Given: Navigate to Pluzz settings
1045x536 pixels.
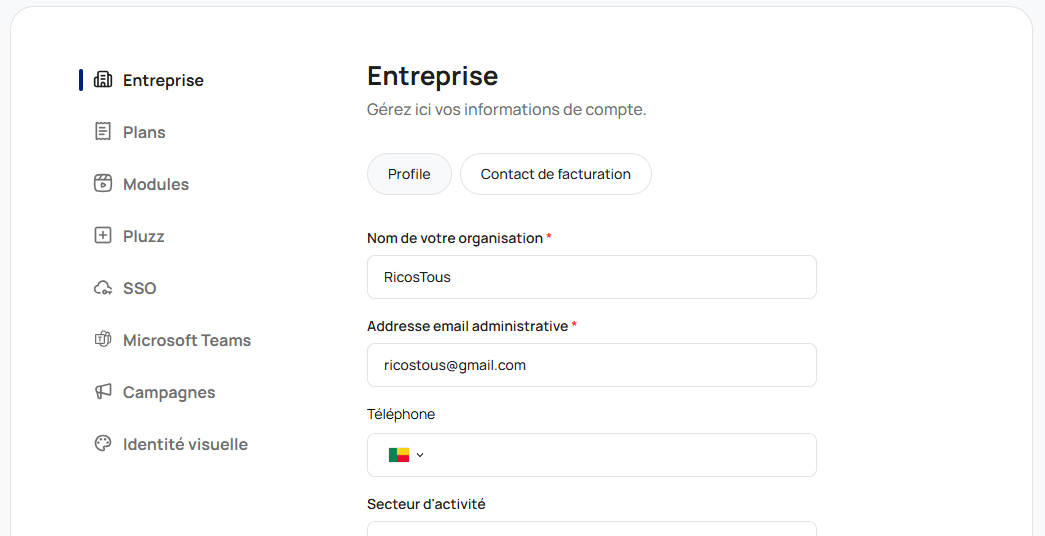Looking at the screenshot, I should click(143, 236).
